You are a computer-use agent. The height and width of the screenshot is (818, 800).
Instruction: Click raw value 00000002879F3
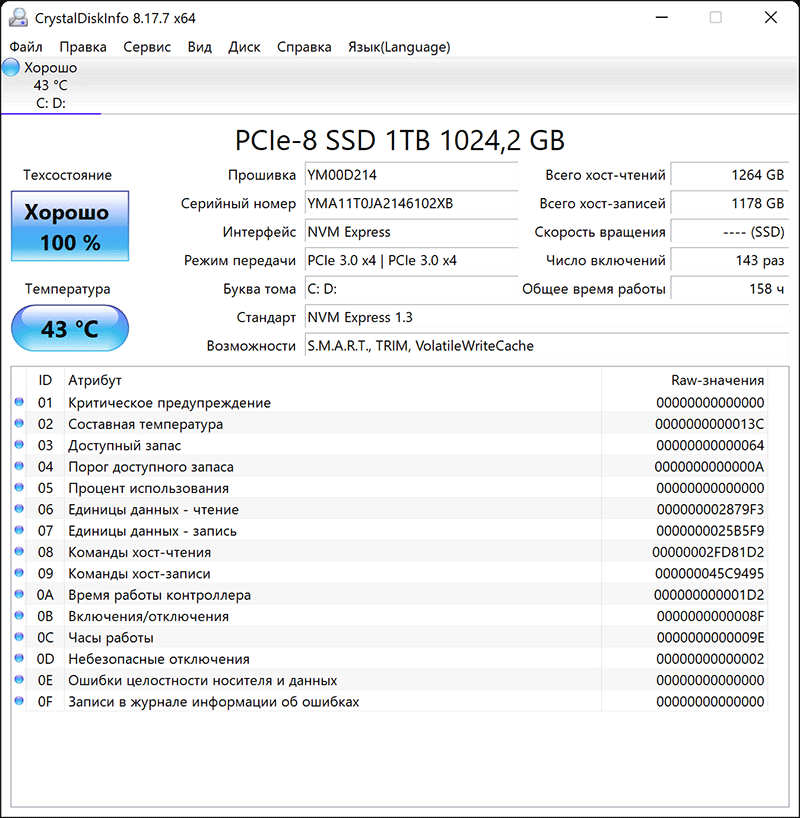(710, 510)
